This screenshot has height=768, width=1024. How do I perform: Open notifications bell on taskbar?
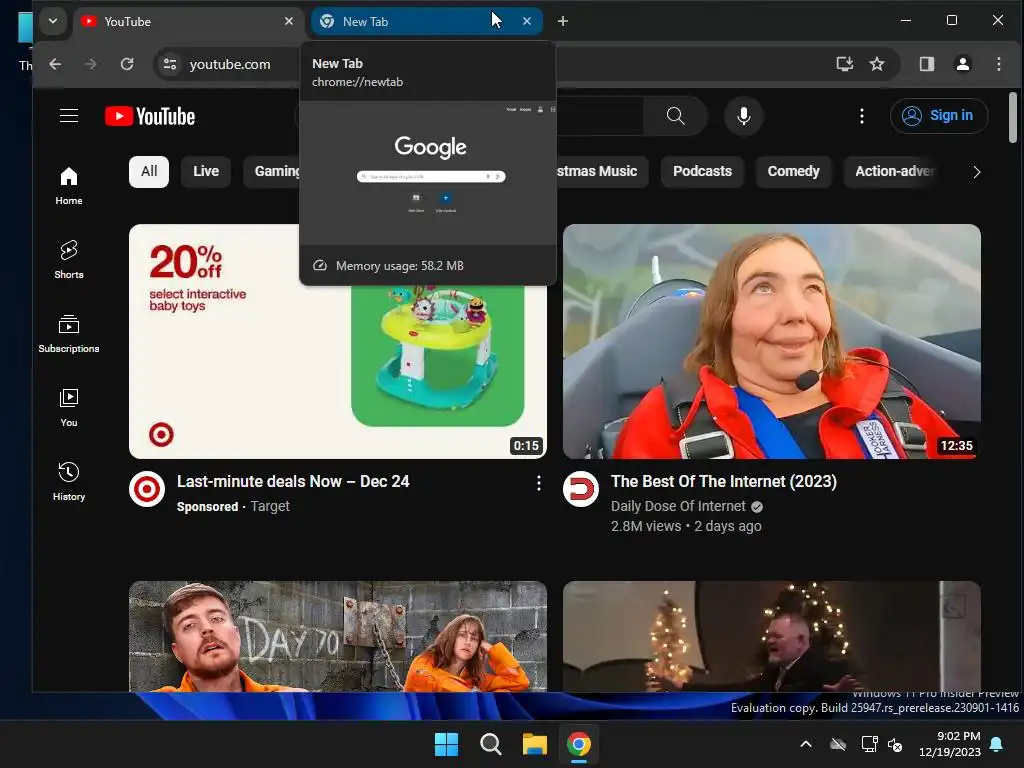coord(997,744)
